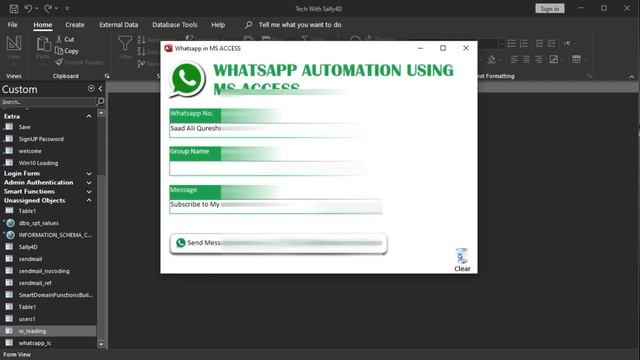Collapse the Unassigned Objects group

point(89,200)
